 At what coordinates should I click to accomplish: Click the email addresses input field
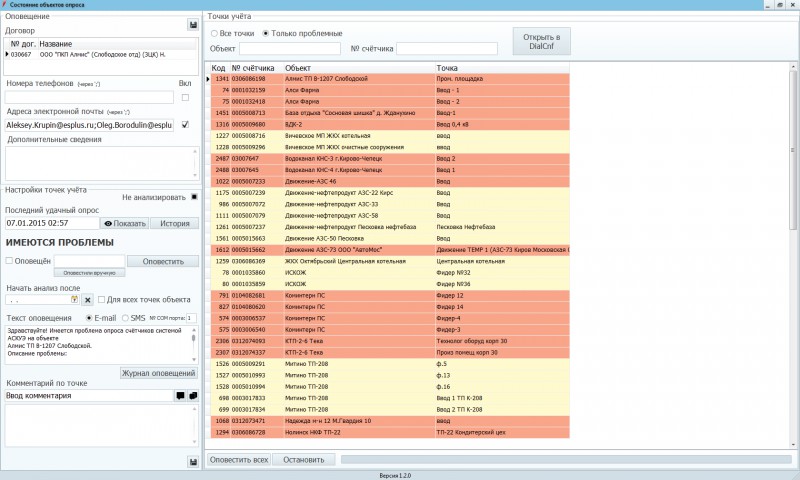tap(89, 125)
